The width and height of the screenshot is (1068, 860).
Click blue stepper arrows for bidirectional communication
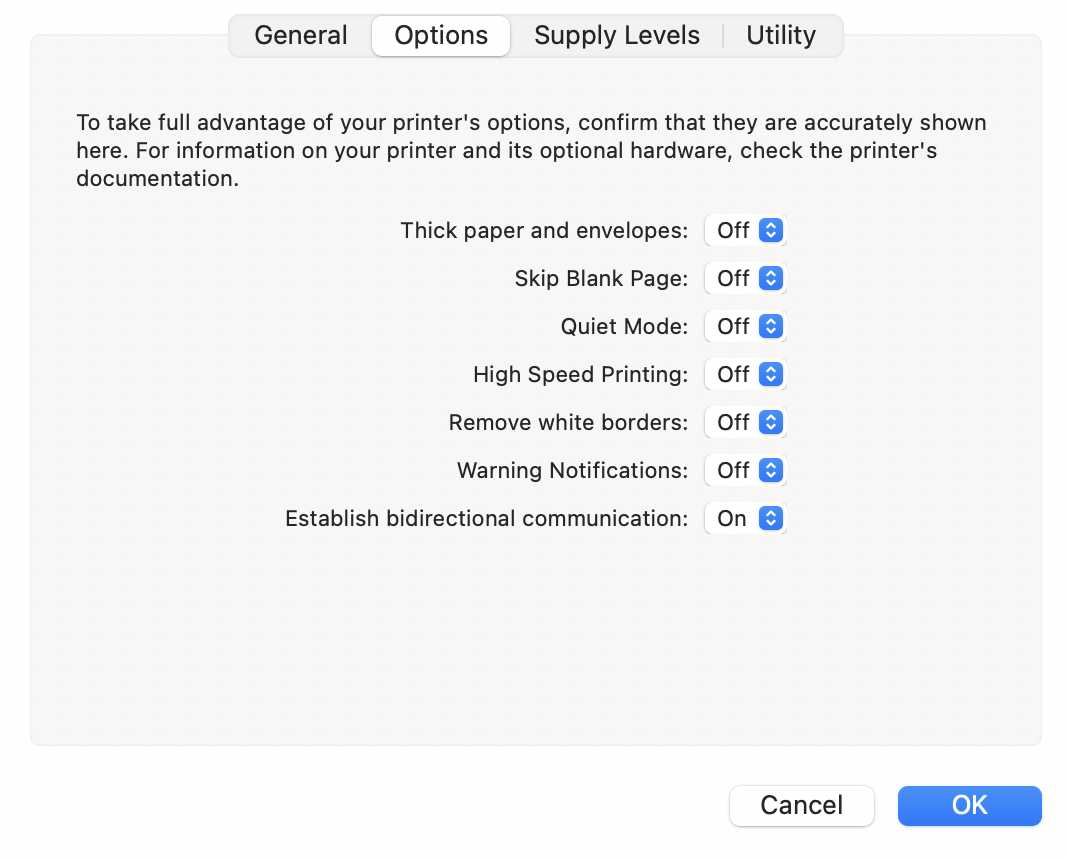coord(770,518)
